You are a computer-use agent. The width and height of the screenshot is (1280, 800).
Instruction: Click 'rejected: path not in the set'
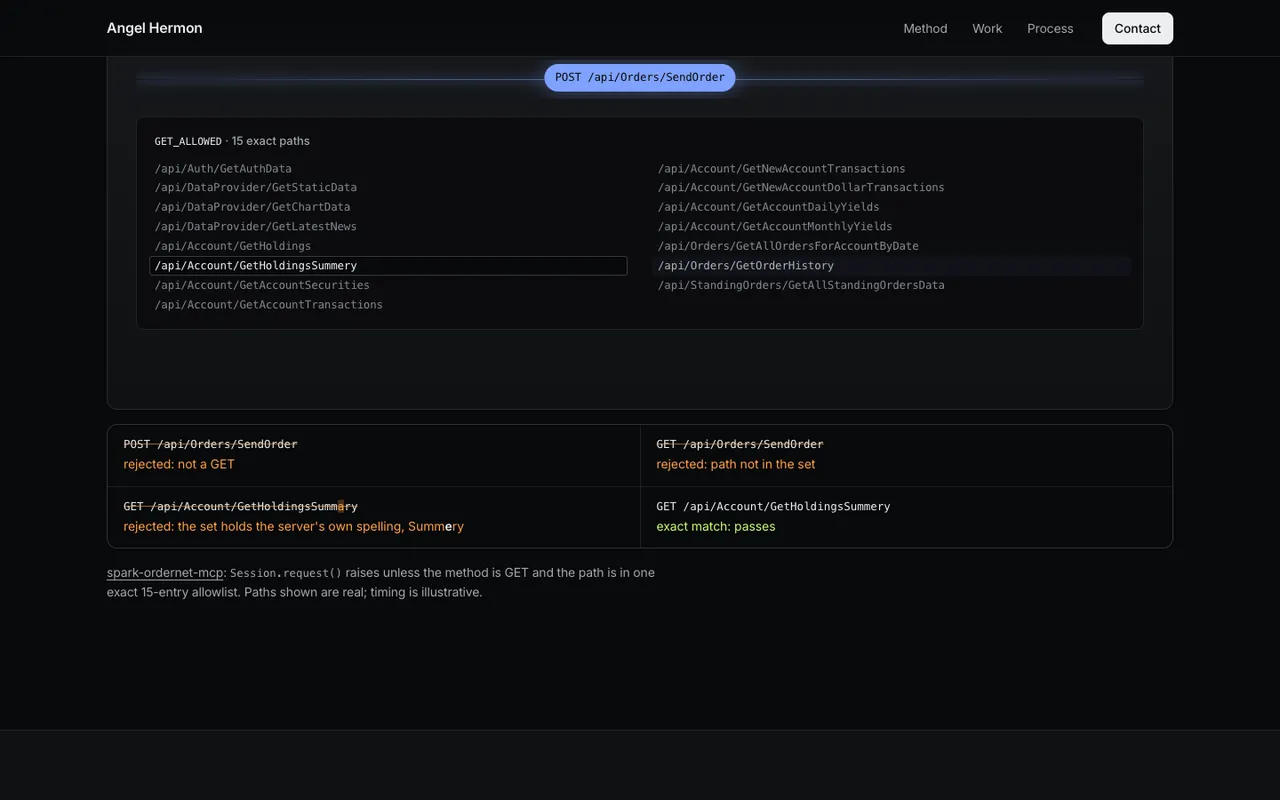[735, 464]
